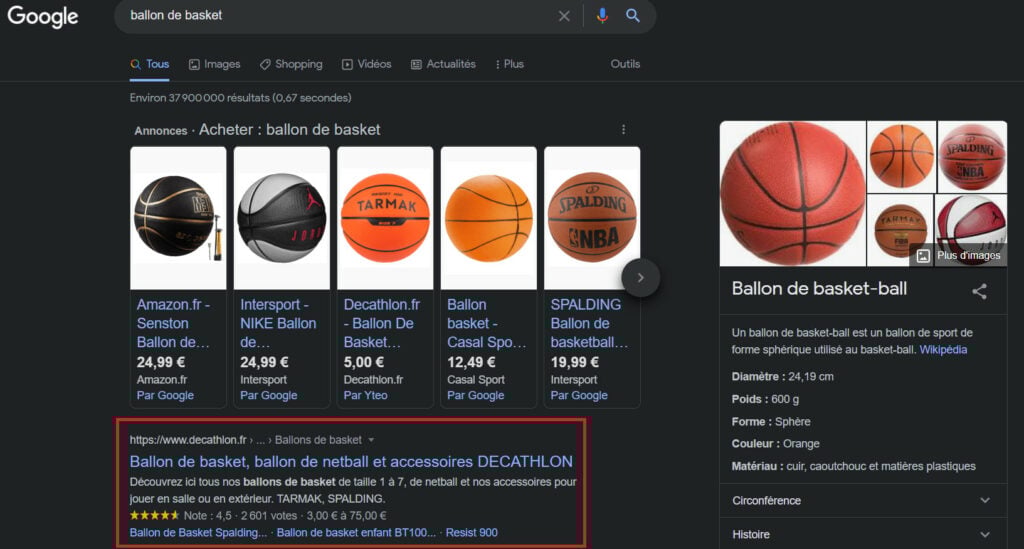Select the Tous tab
This screenshot has width=1024, height=549.
[x=150, y=64]
